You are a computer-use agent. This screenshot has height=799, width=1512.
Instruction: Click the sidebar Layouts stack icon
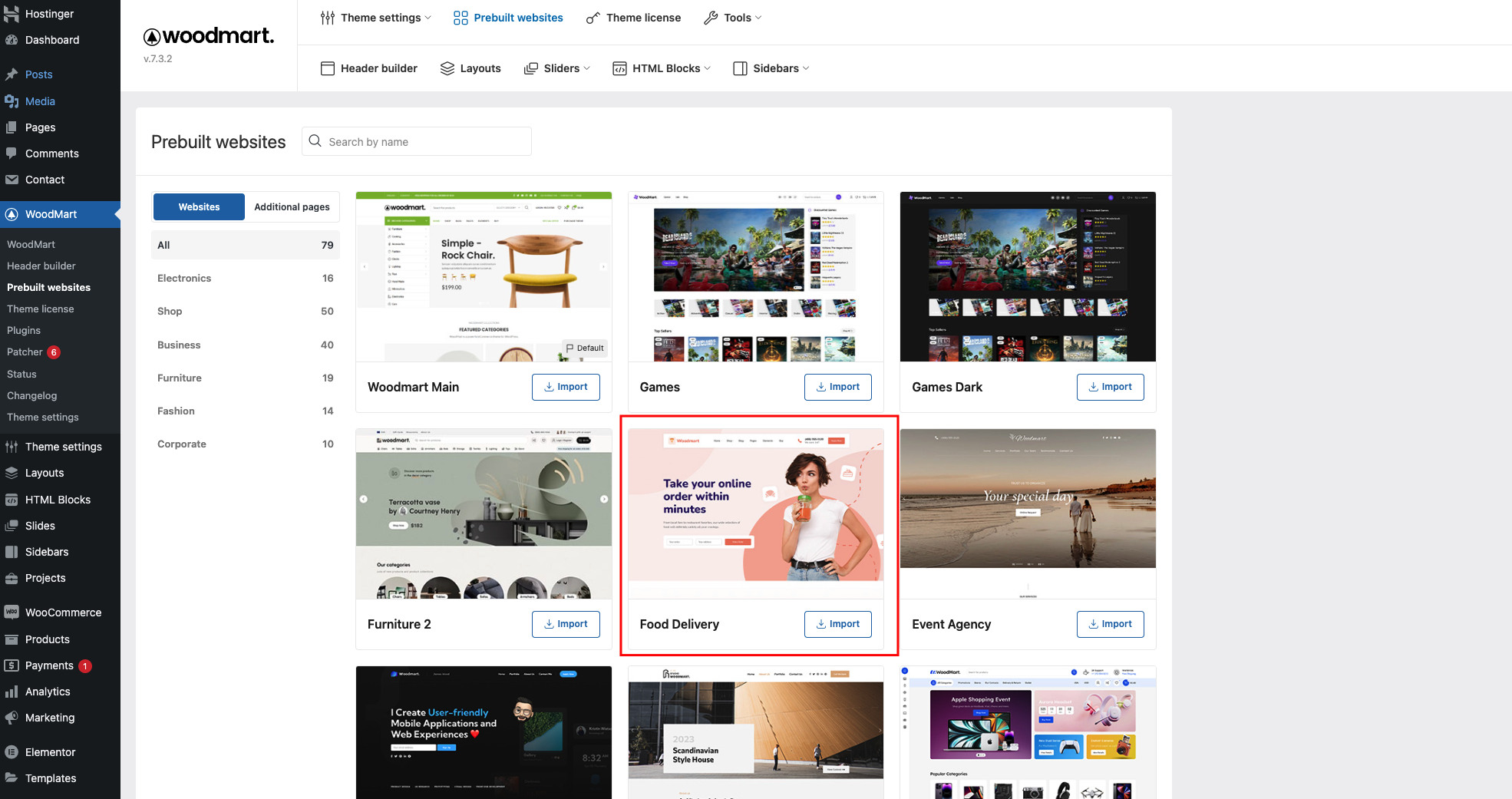pyautogui.click(x=12, y=473)
